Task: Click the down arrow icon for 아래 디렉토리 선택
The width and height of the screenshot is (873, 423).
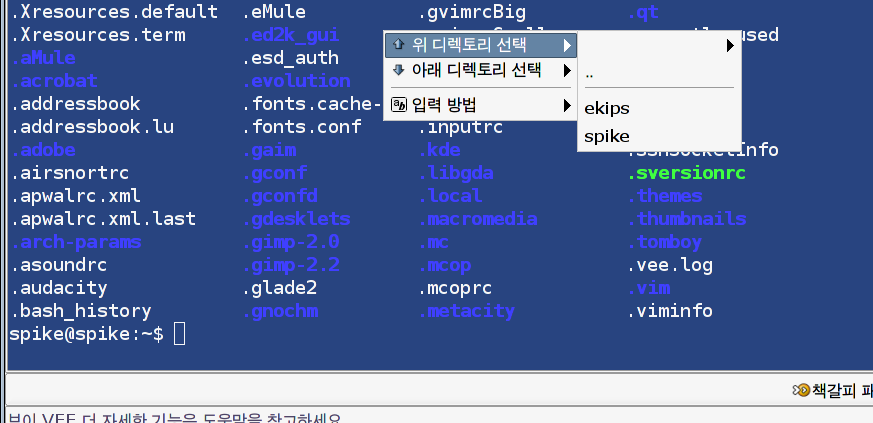Action: pos(399,71)
